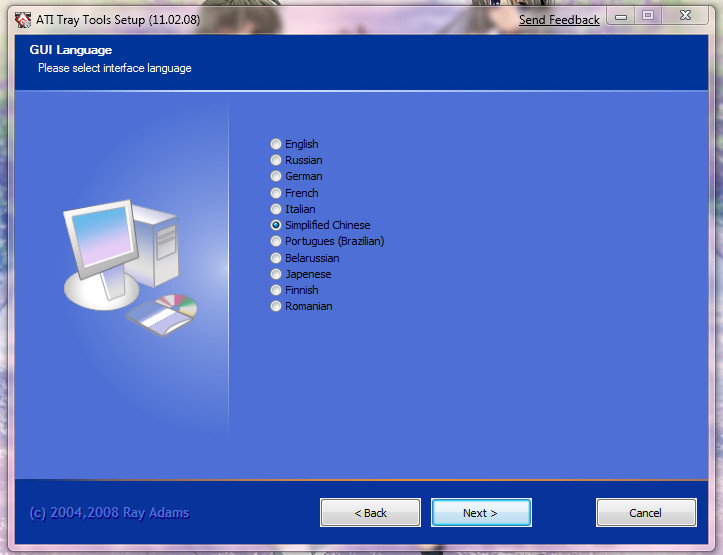This screenshot has height=555, width=723.
Task: Choose the German radio button
Action: pyautogui.click(x=296, y=177)
